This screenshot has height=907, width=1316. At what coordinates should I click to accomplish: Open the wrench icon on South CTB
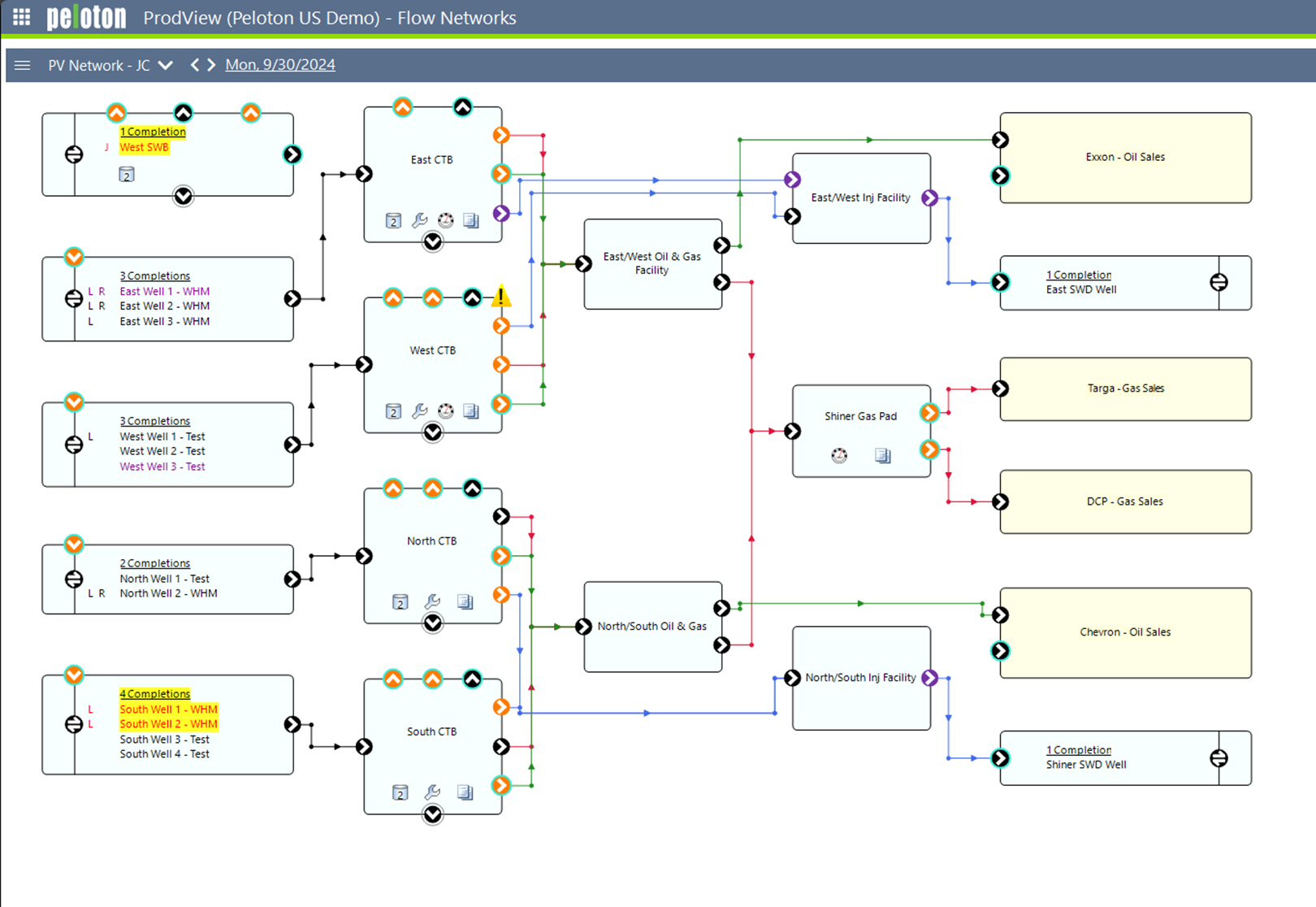click(433, 792)
